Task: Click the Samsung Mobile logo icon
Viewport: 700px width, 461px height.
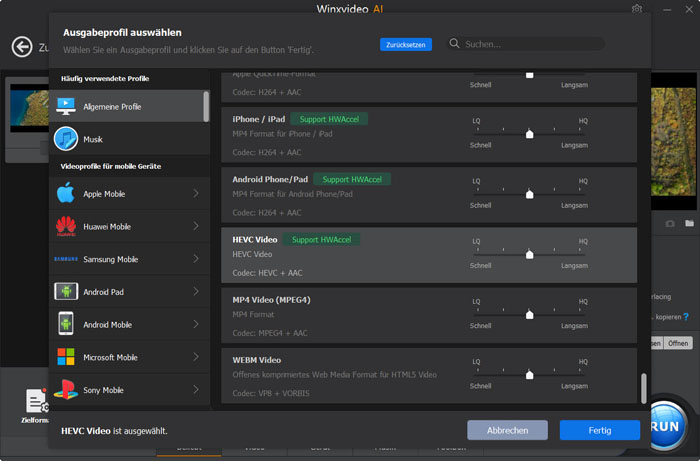Action: point(66,259)
